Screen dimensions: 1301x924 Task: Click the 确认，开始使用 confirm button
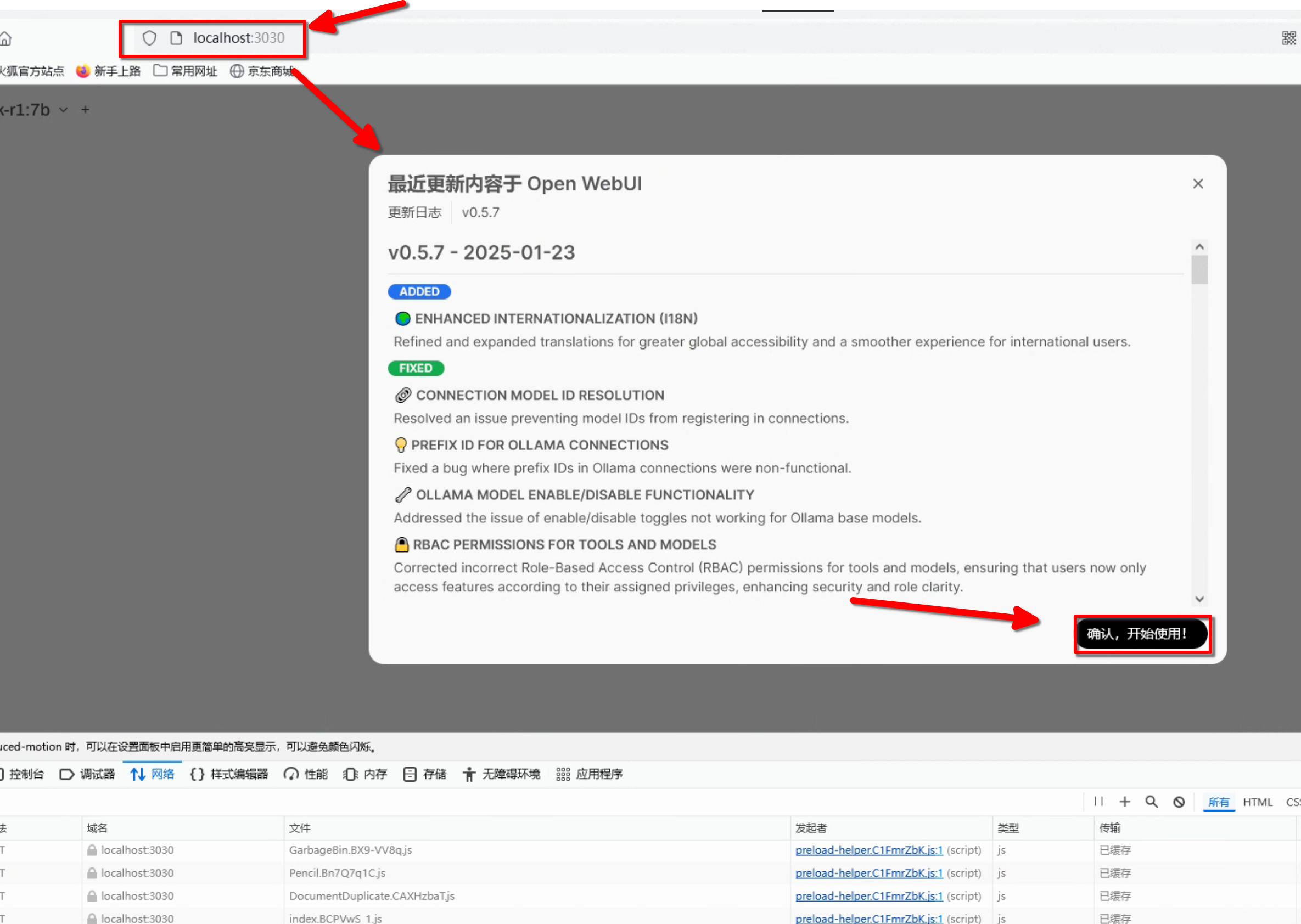click(1141, 634)
